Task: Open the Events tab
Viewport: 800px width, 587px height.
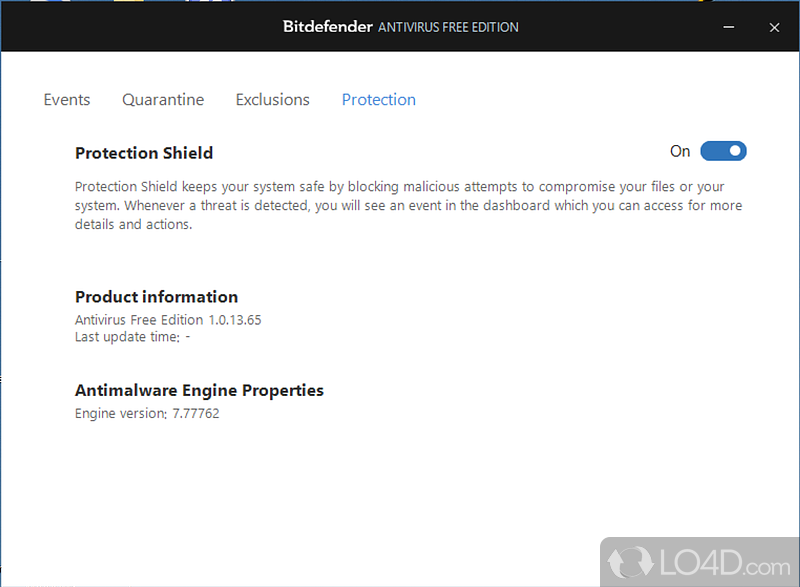Action: pos(67,100)
